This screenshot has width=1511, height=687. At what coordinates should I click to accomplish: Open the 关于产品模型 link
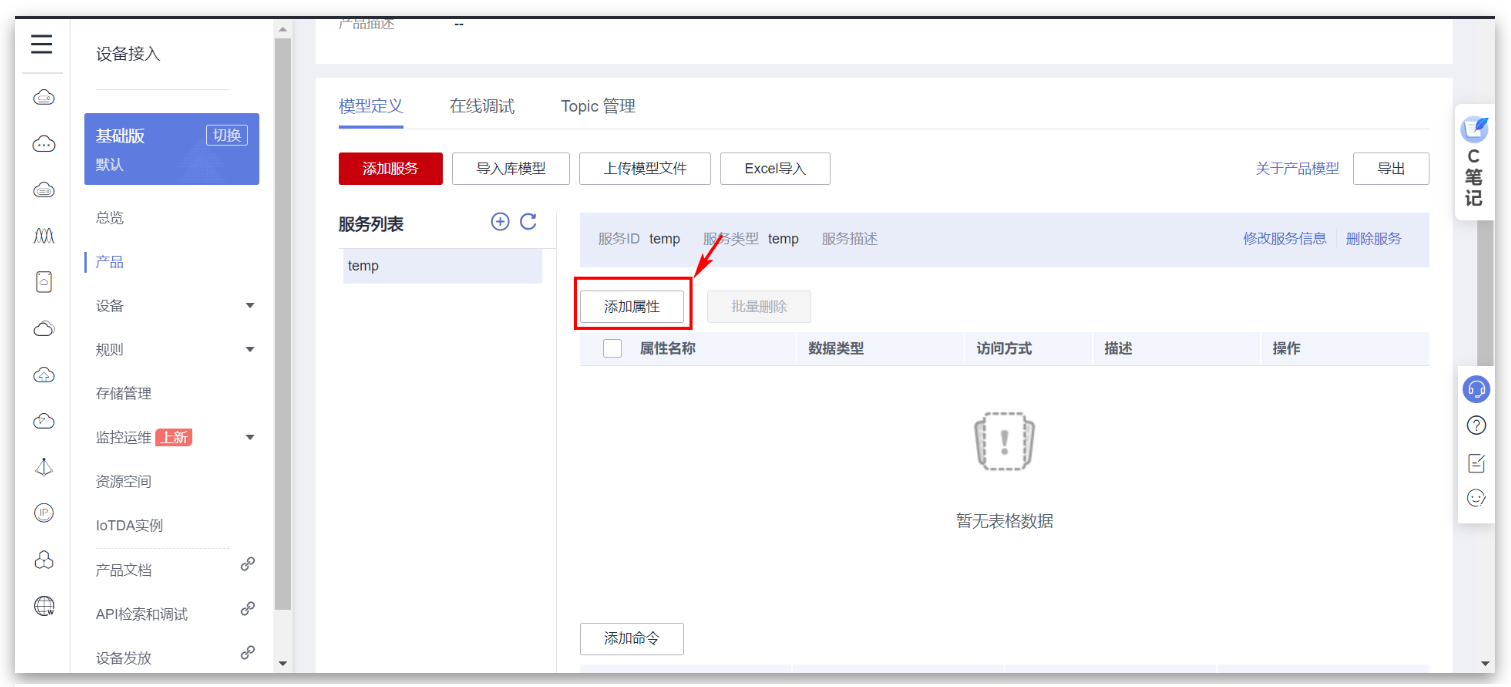coord(1297,169)
